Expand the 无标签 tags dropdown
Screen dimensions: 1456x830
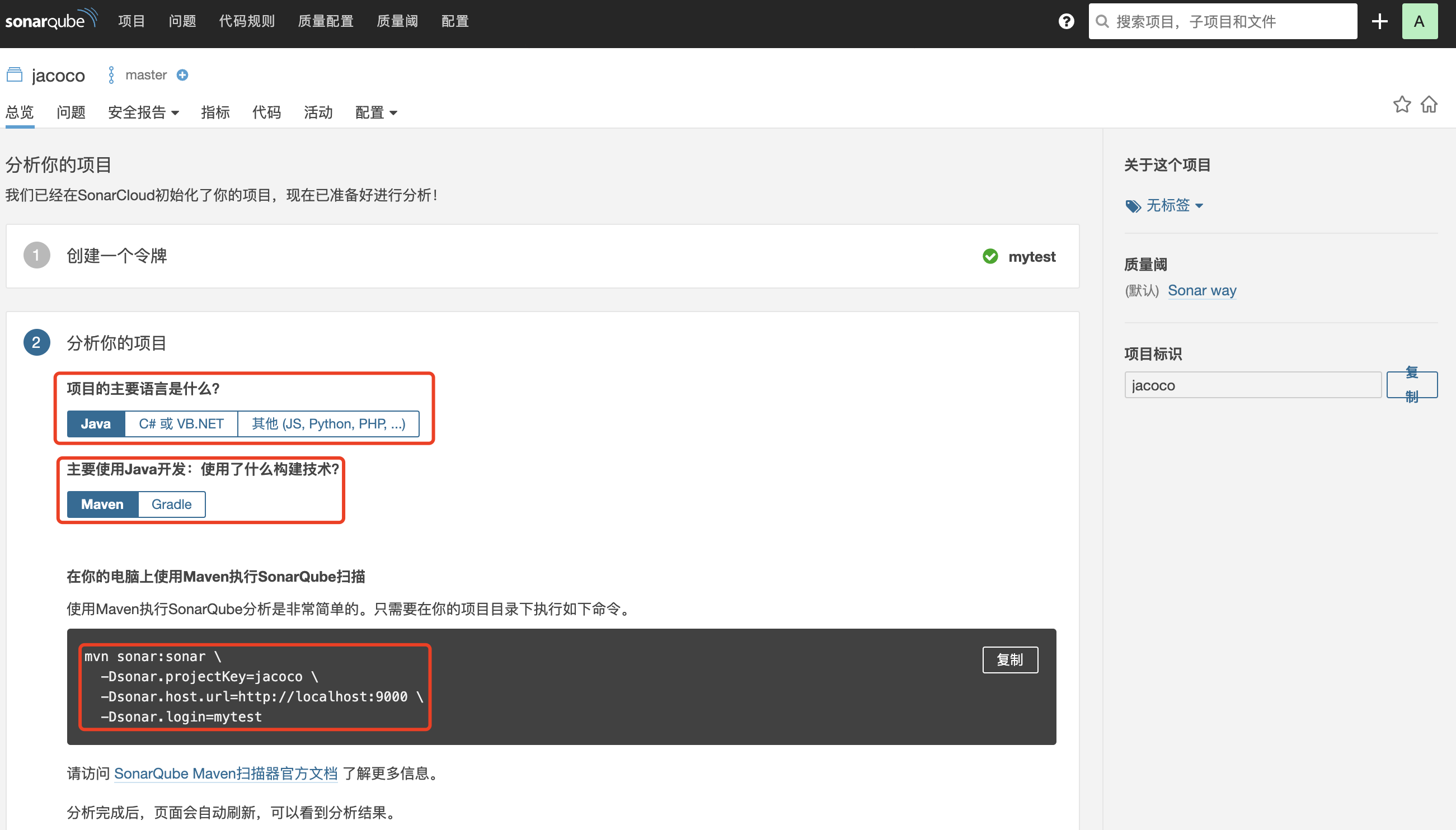click(1173, 205)
